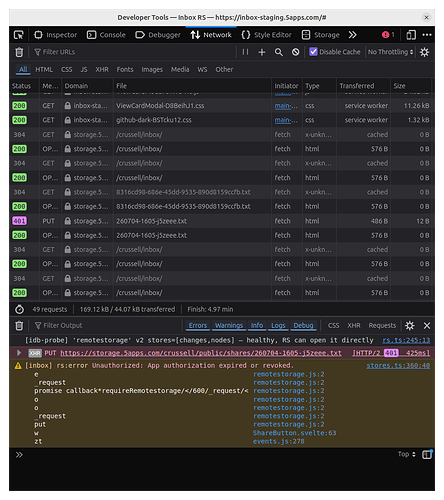Image resolution: width=444 pixels, height=500 pixels.
Task: Pause network recording
Action: point(245,52)
